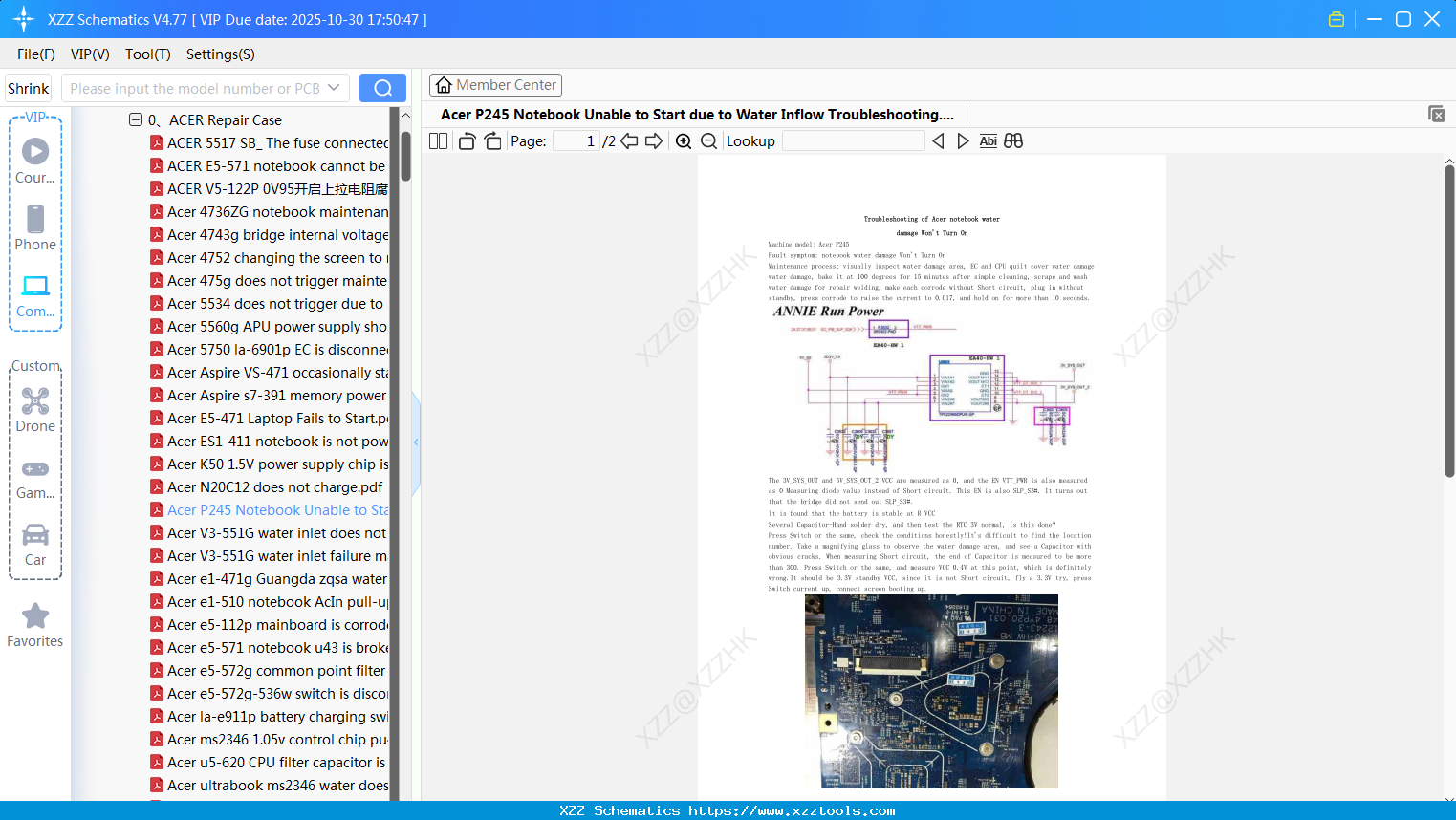
Task: Click the model number or PCB input field
Action: pyautogui.click(x=195, y=88)
